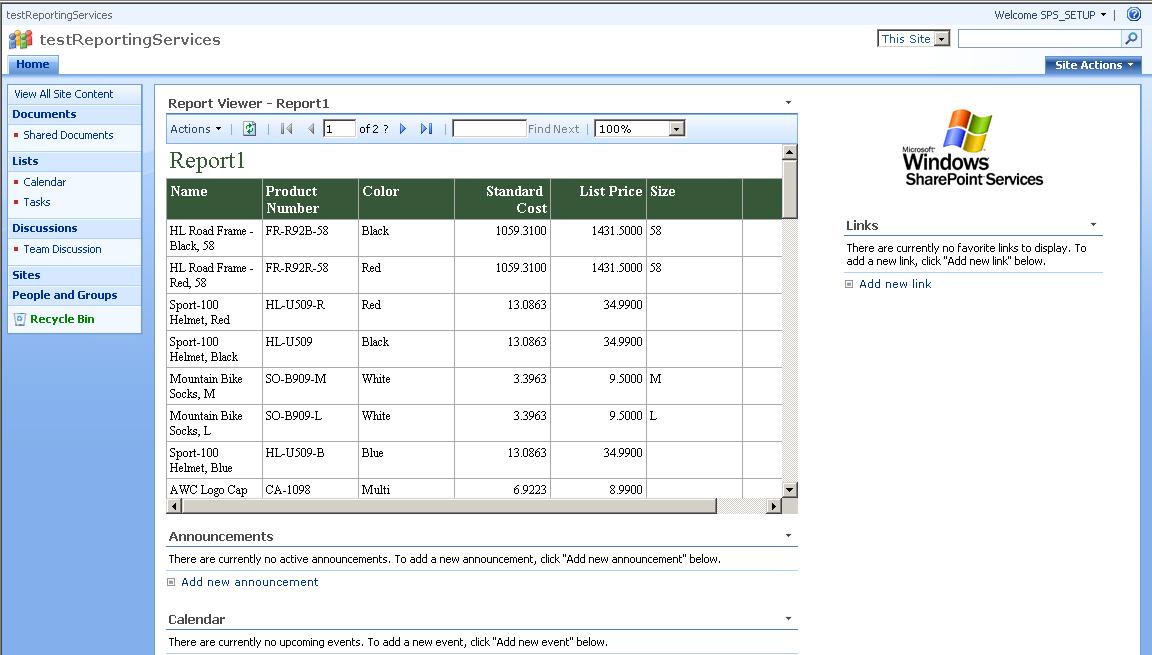Screen dimensions: 1152x655
Task: Jump to the last report page
Action: click(426, 129)
